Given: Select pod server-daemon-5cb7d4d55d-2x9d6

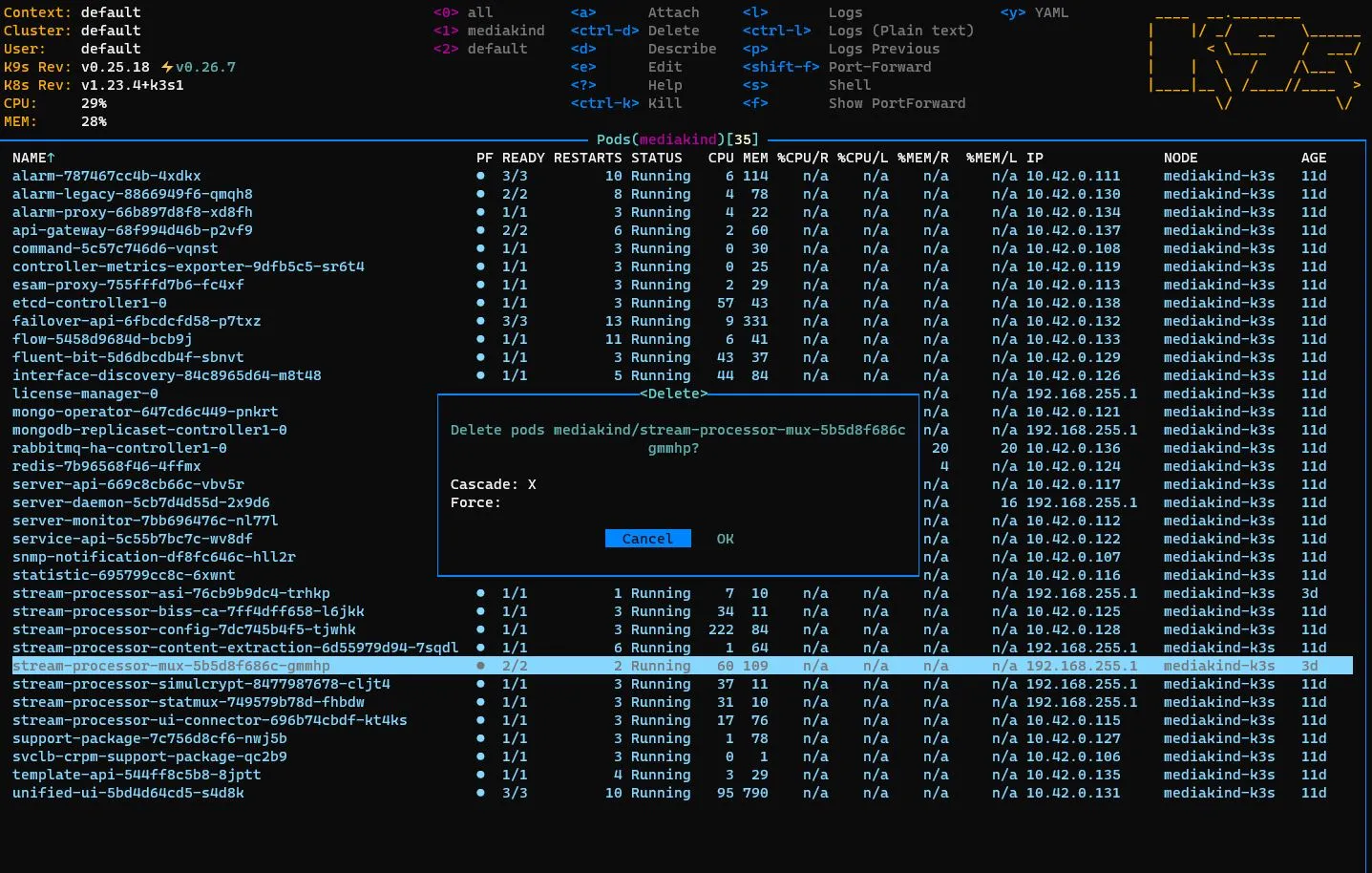Looking at the screenshot, I should 140,502.
